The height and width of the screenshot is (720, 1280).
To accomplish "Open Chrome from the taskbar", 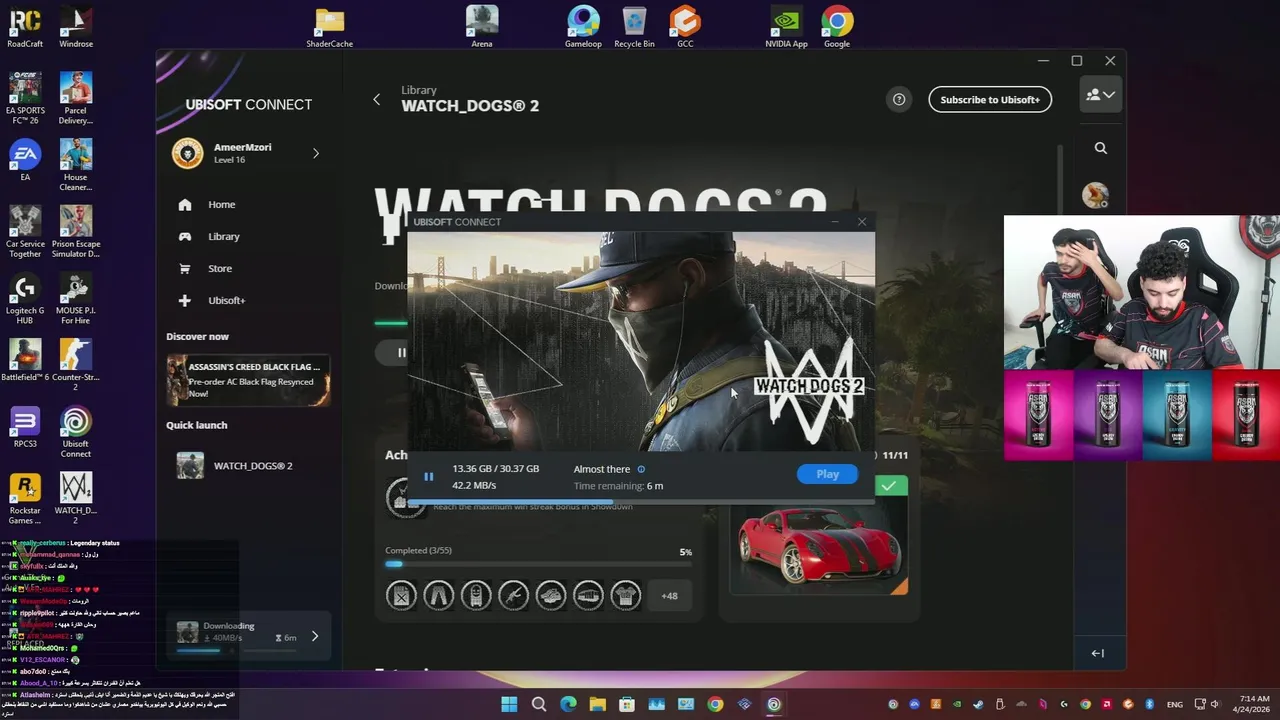I will [715, 704].
